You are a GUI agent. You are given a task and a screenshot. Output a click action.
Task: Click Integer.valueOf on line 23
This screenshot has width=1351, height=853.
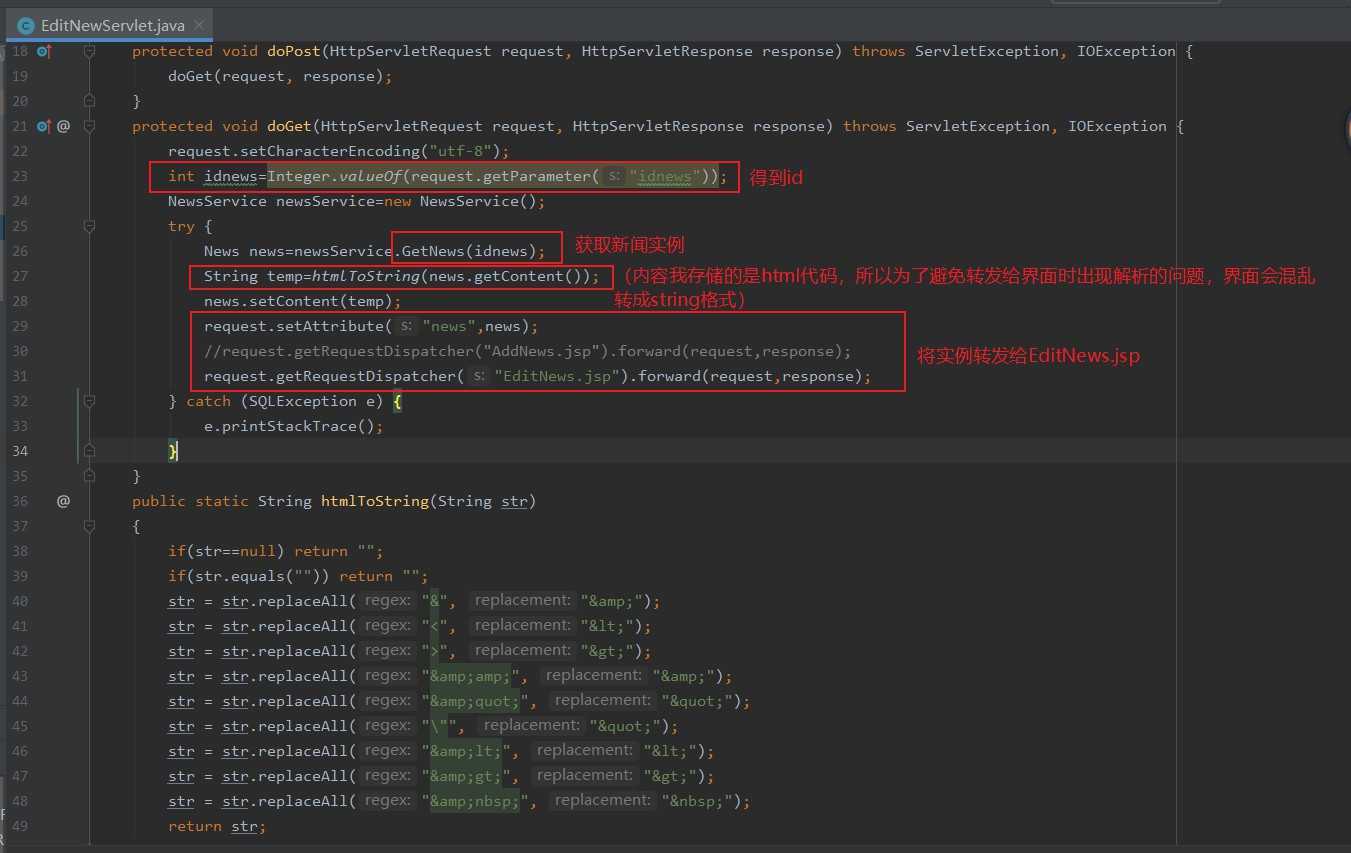click(x=334, y=176)
